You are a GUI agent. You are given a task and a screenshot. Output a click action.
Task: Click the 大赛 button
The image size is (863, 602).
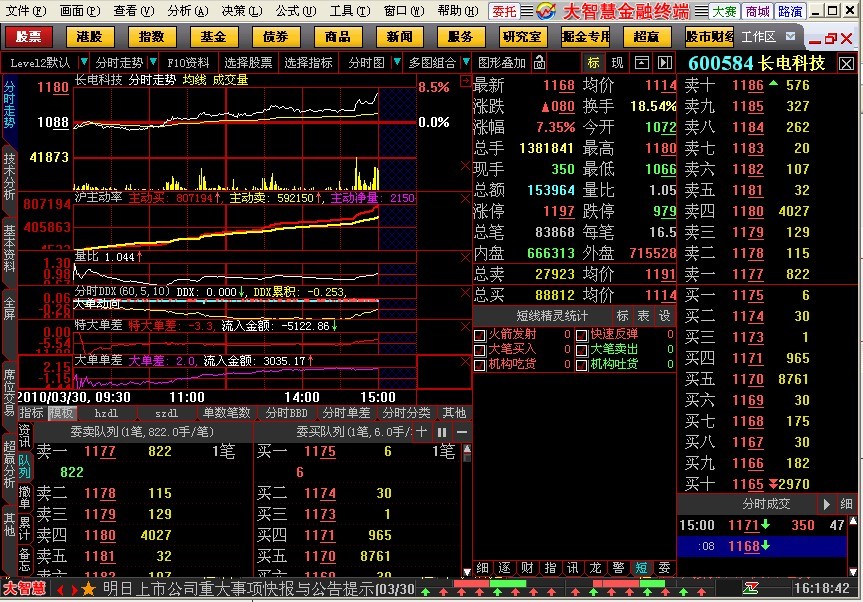(724, 11)
